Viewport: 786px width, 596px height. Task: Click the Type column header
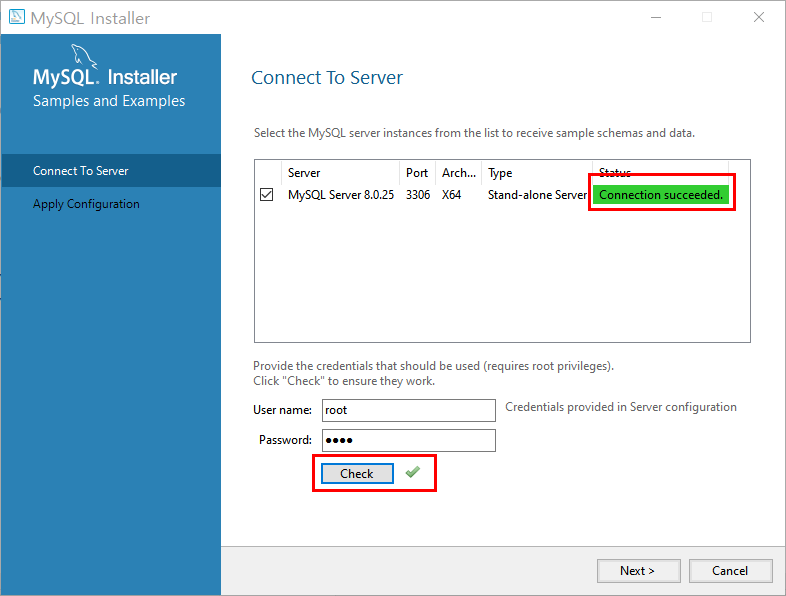[x=537, y=173]
